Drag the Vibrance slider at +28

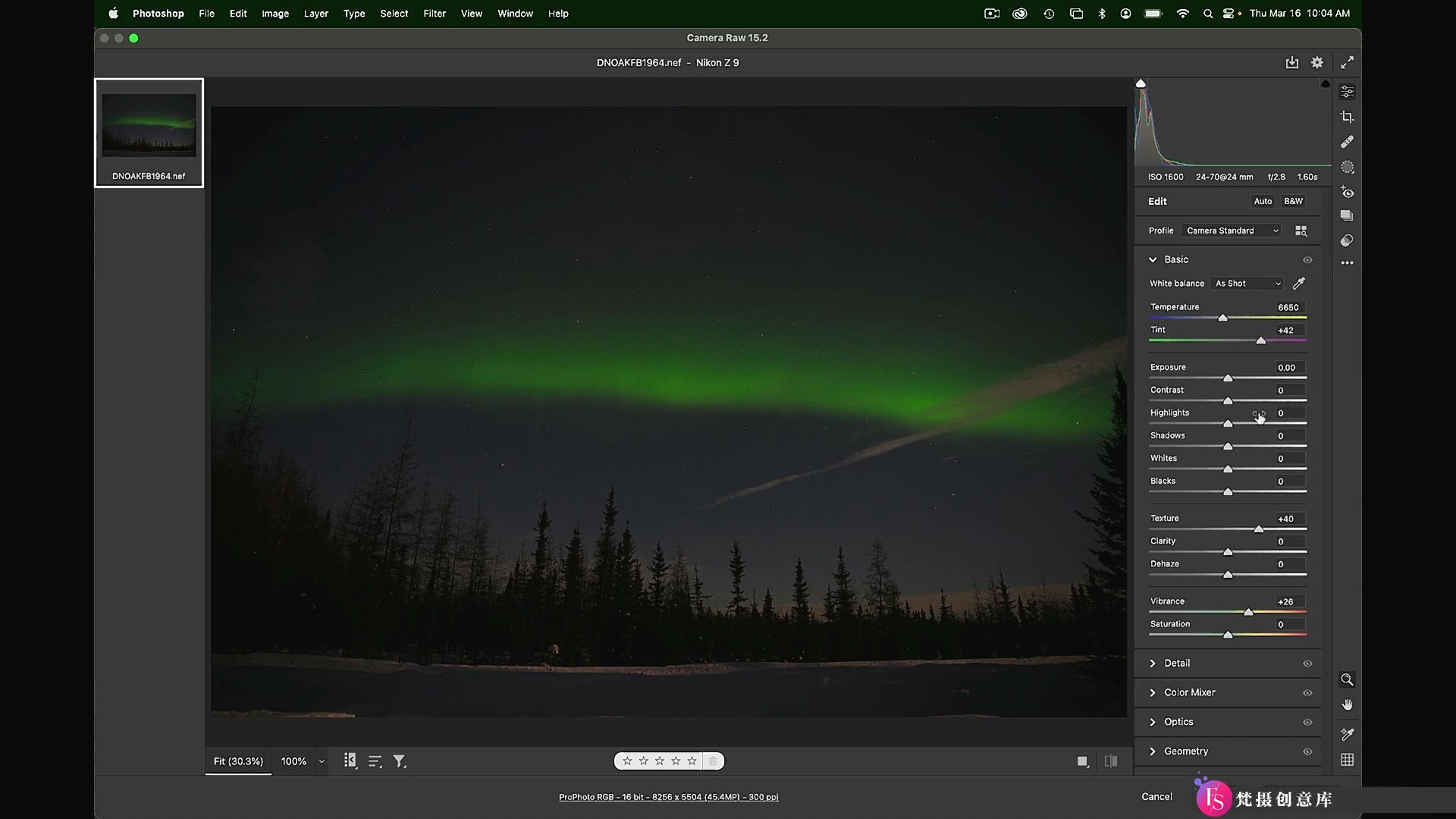tap(1250, 611)
